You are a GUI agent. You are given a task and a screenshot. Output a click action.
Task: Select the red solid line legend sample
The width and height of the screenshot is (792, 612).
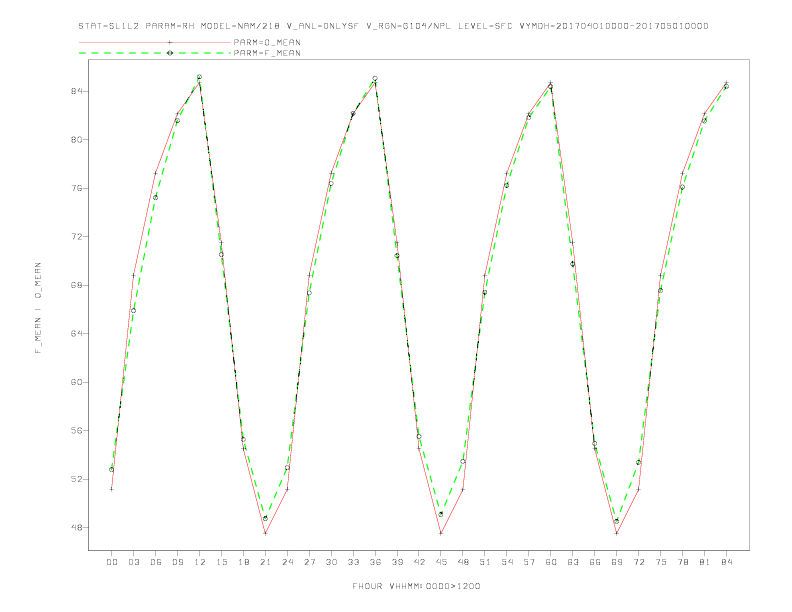[155, 42]
